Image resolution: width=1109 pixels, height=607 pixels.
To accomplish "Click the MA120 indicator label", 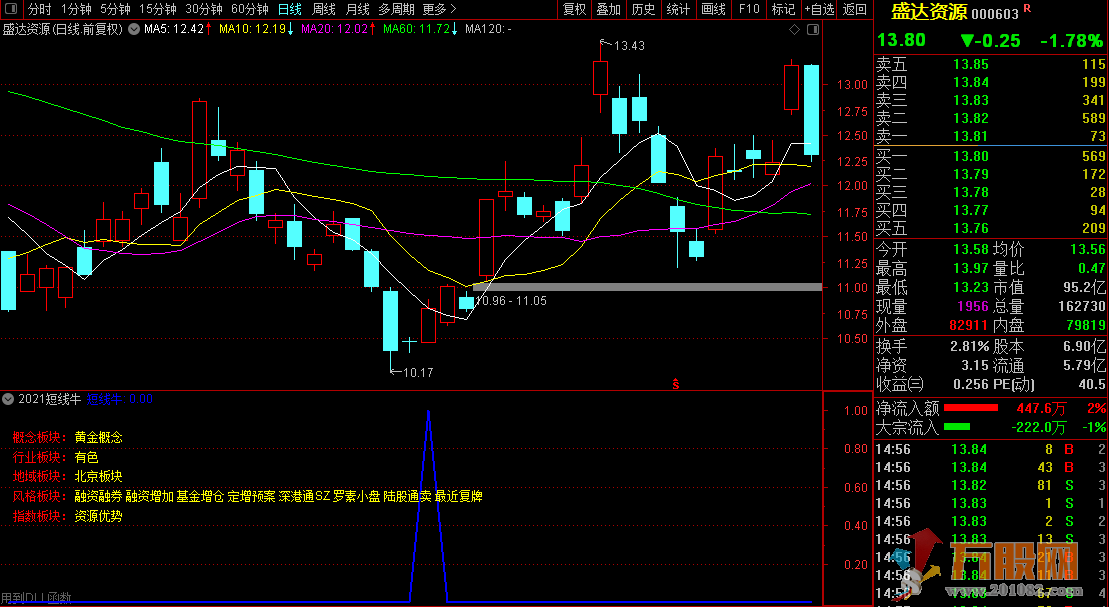I will pos(488,29).
